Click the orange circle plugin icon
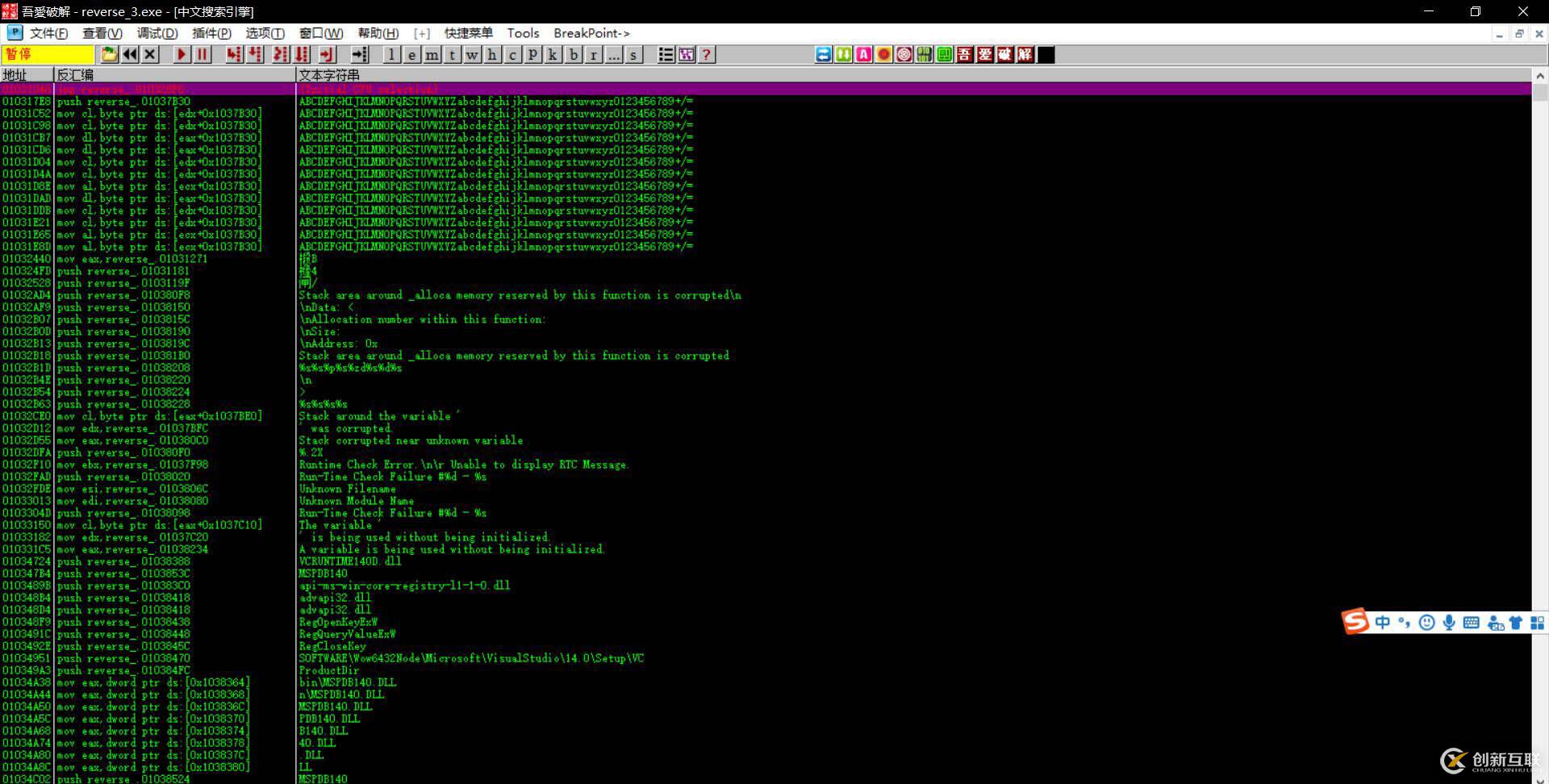The width and height of the screenshot is (1549, 784). click(883, 54)
